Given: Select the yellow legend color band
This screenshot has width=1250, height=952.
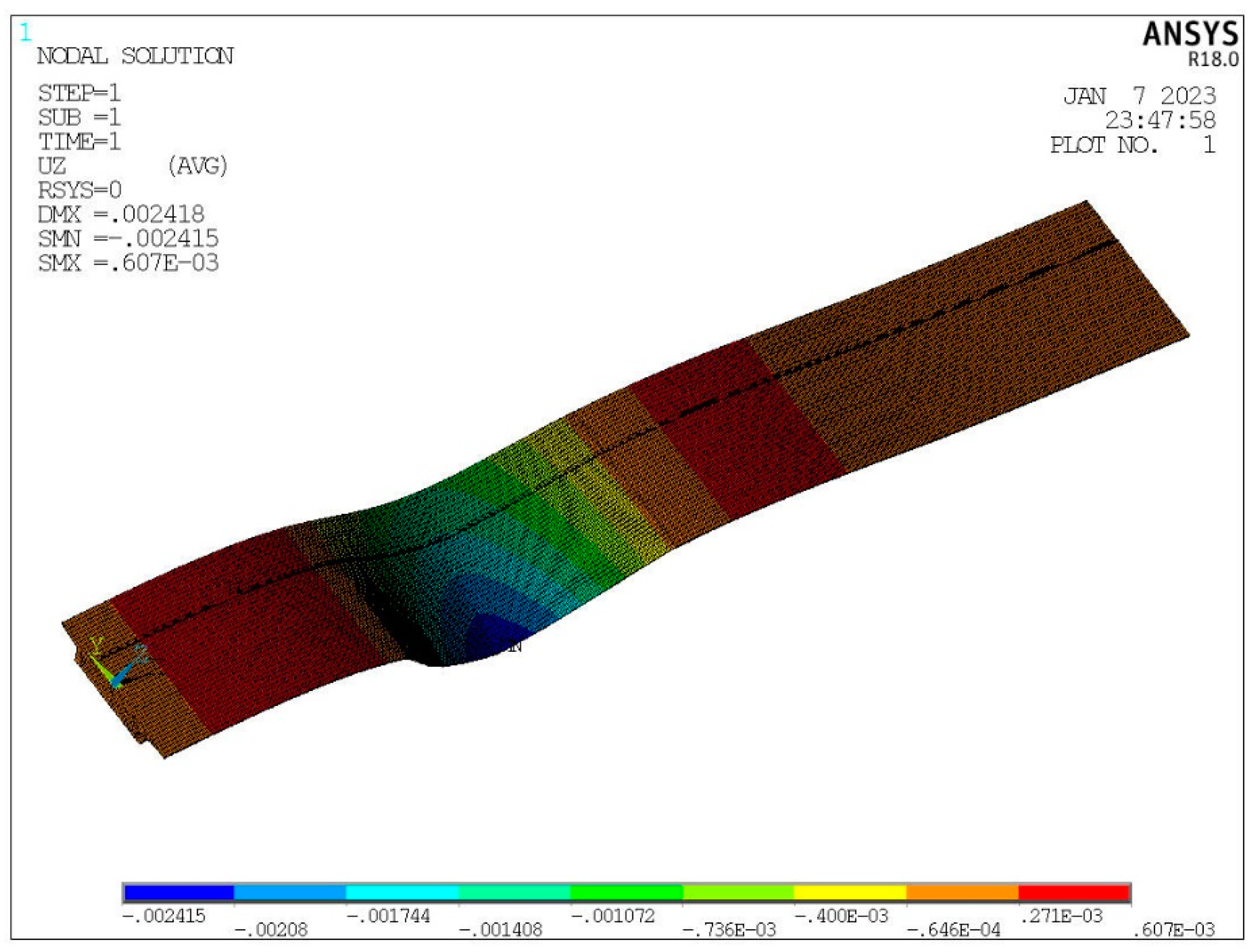Looking at the screenshot, I should point(850,893).
